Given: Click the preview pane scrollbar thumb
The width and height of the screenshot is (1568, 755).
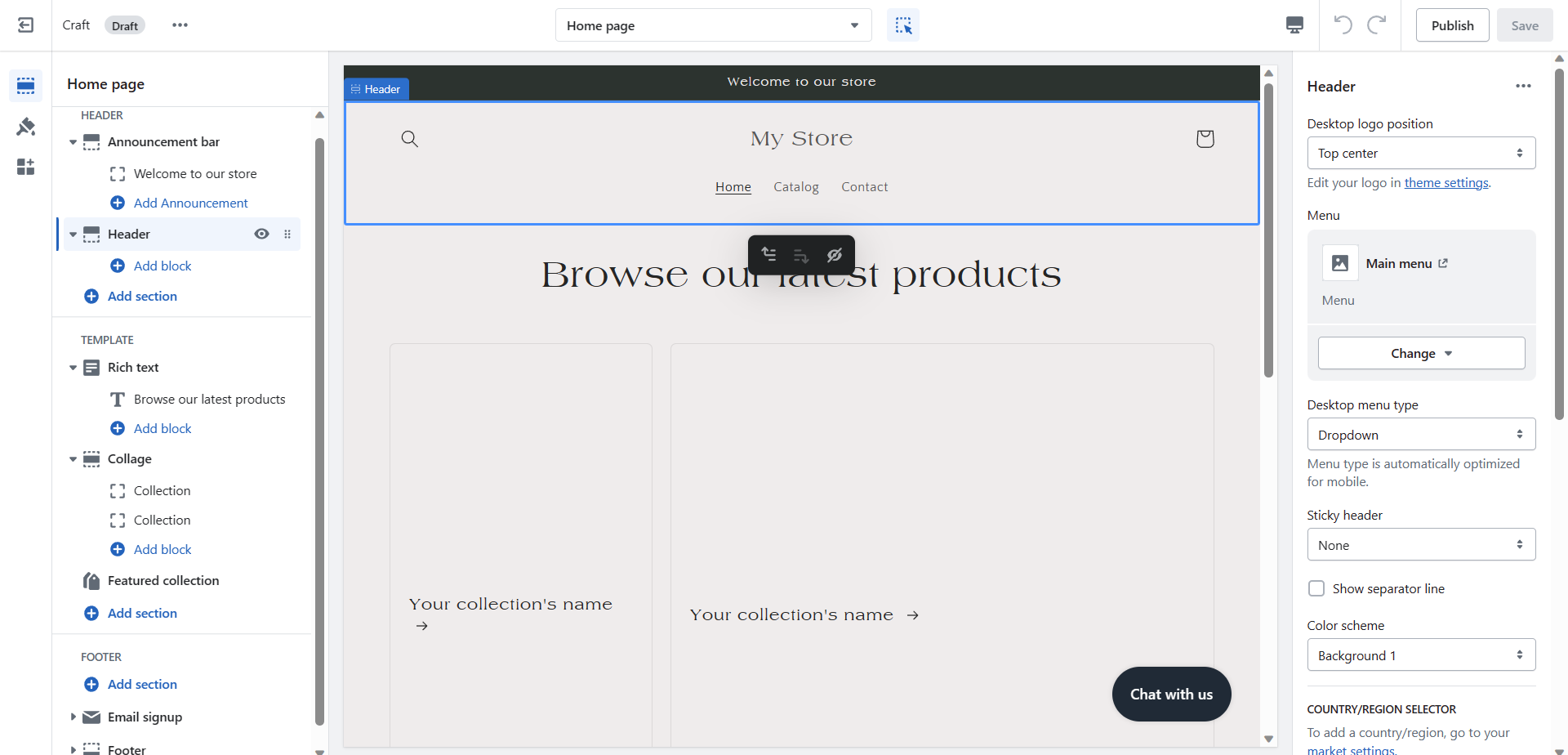Looking at the screenshot, I should click(x=1268, y=230).
